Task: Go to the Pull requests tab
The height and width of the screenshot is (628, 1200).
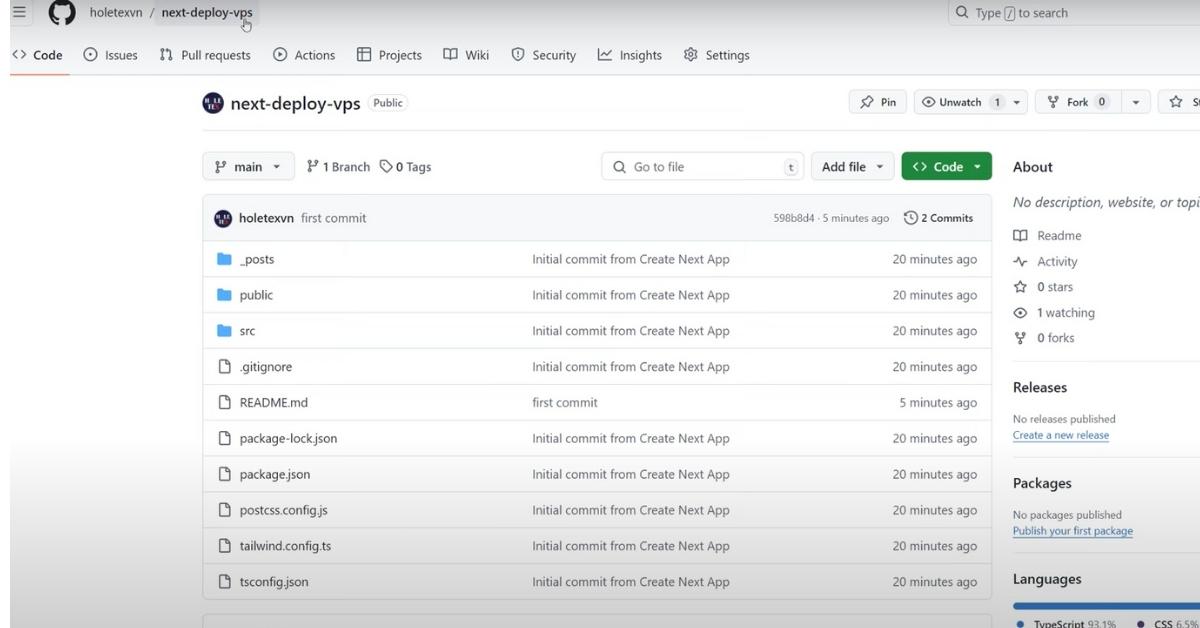Action: pos(205,55)
